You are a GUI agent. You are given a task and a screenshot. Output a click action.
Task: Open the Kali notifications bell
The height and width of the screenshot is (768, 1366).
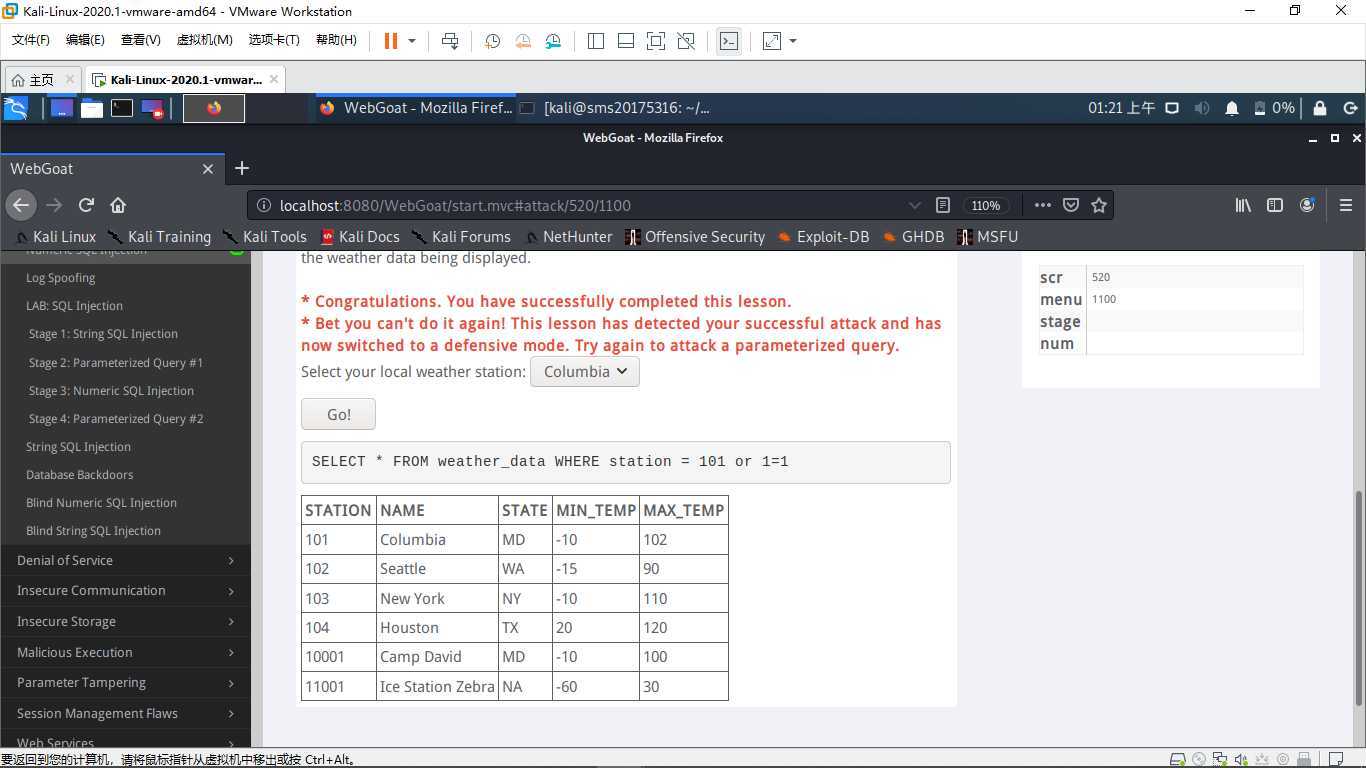pyautogui.click(x=1232, y=108)
